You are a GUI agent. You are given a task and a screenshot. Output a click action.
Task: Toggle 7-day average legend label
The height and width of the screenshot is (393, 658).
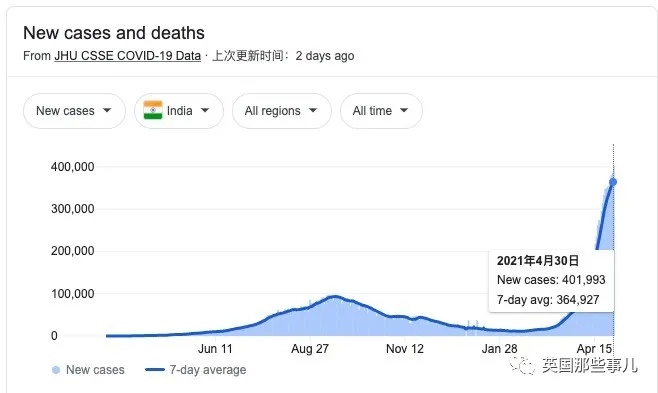coord(208,370)
